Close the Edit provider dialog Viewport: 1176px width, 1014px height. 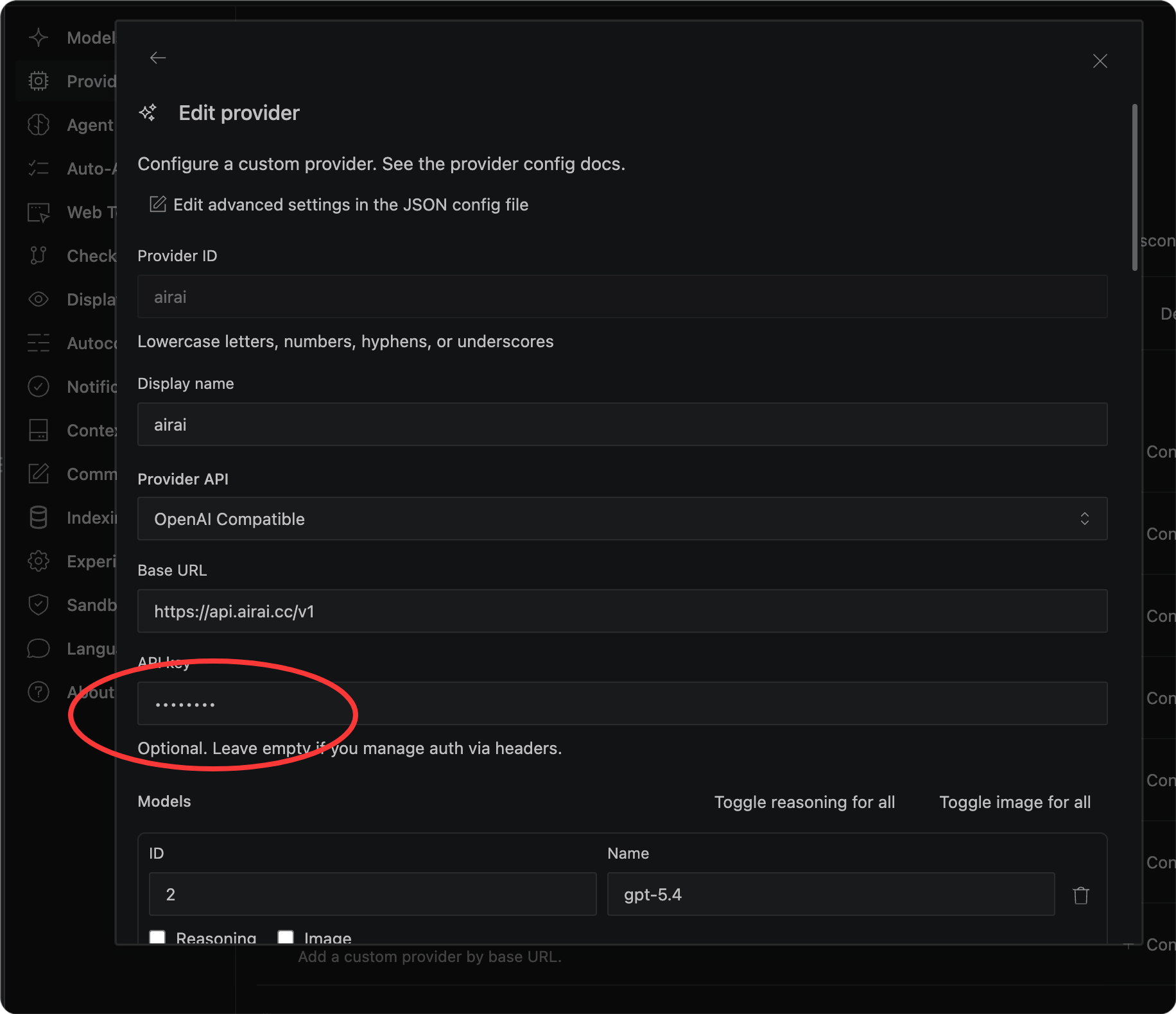1100,61
